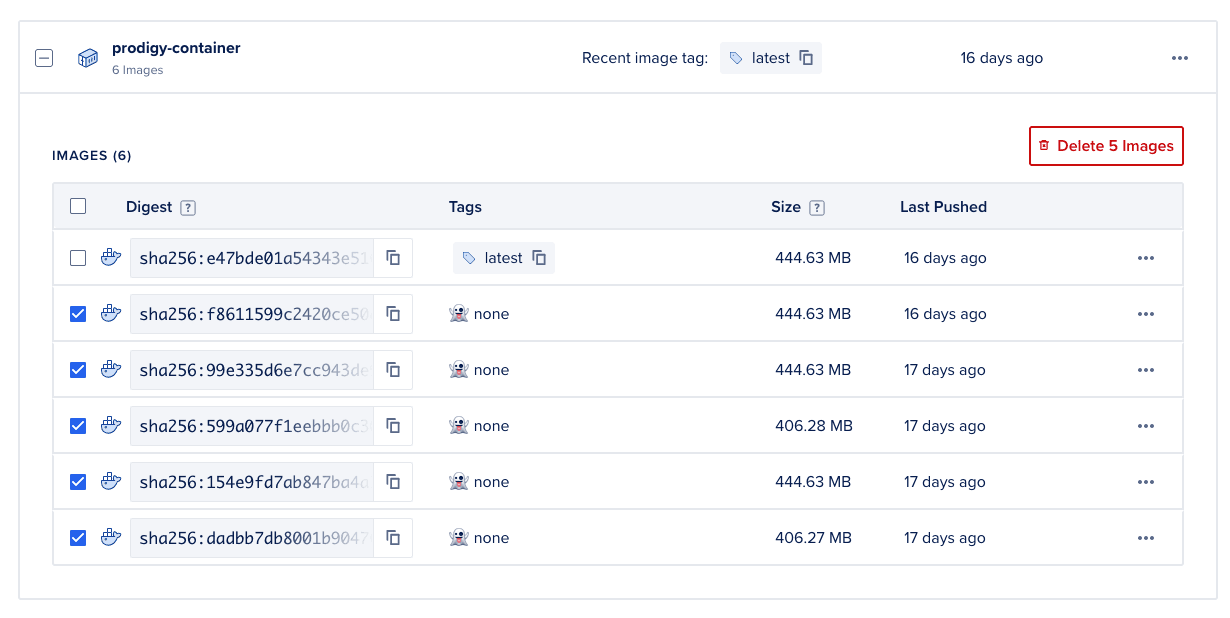Copy the recent image tag latest
This screenshot has height=618, width=1230.
[806, 58]
